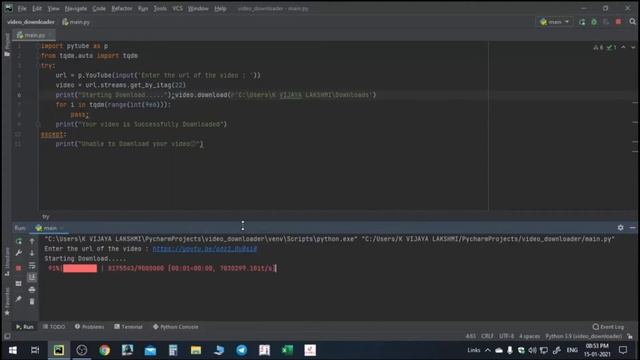Open the Navigate menu
Image resolution: width=640 pixels, height=360 pixels.
click(76, 8)
